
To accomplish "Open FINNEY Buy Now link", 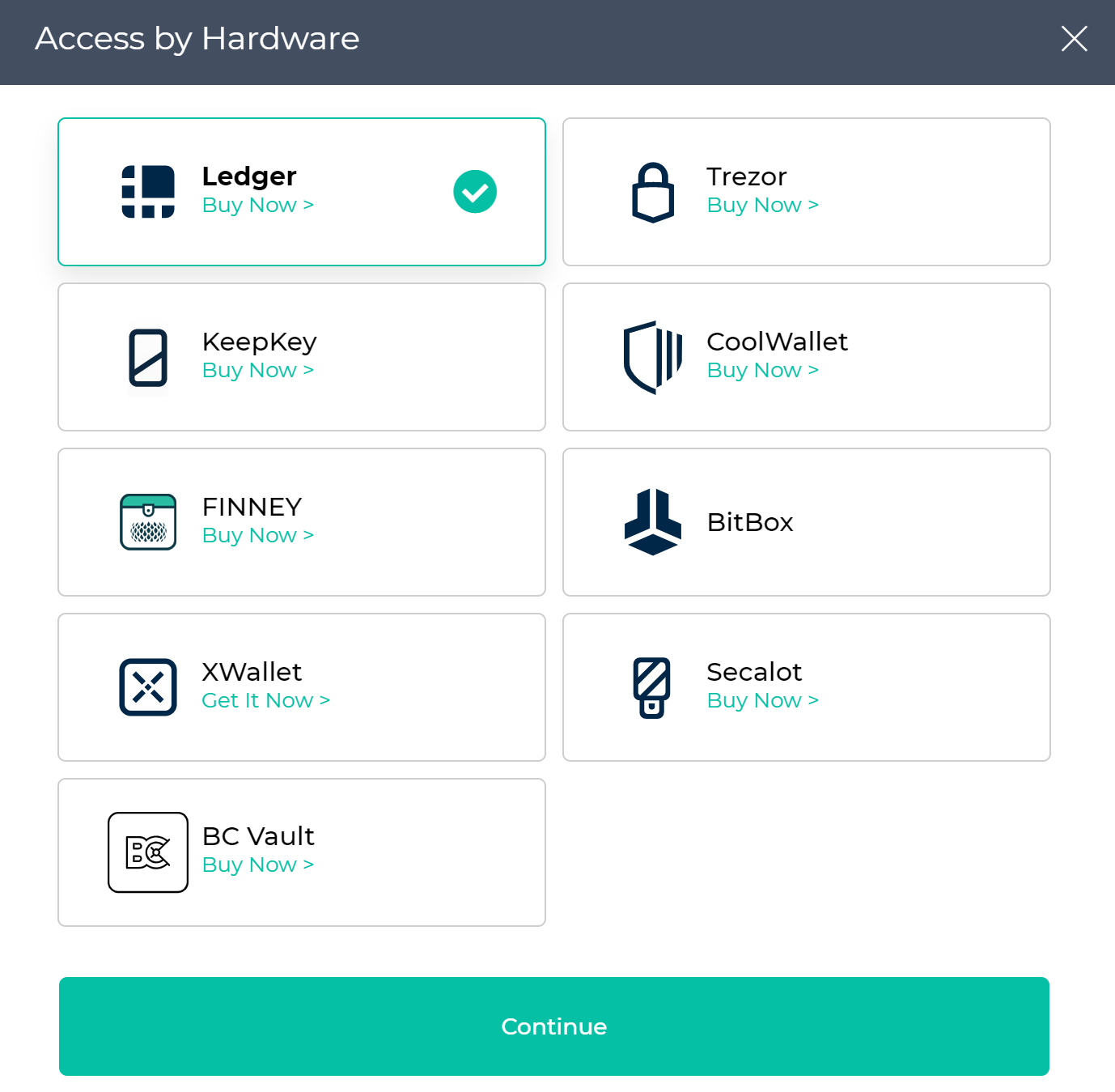I will tap(258, 535).
